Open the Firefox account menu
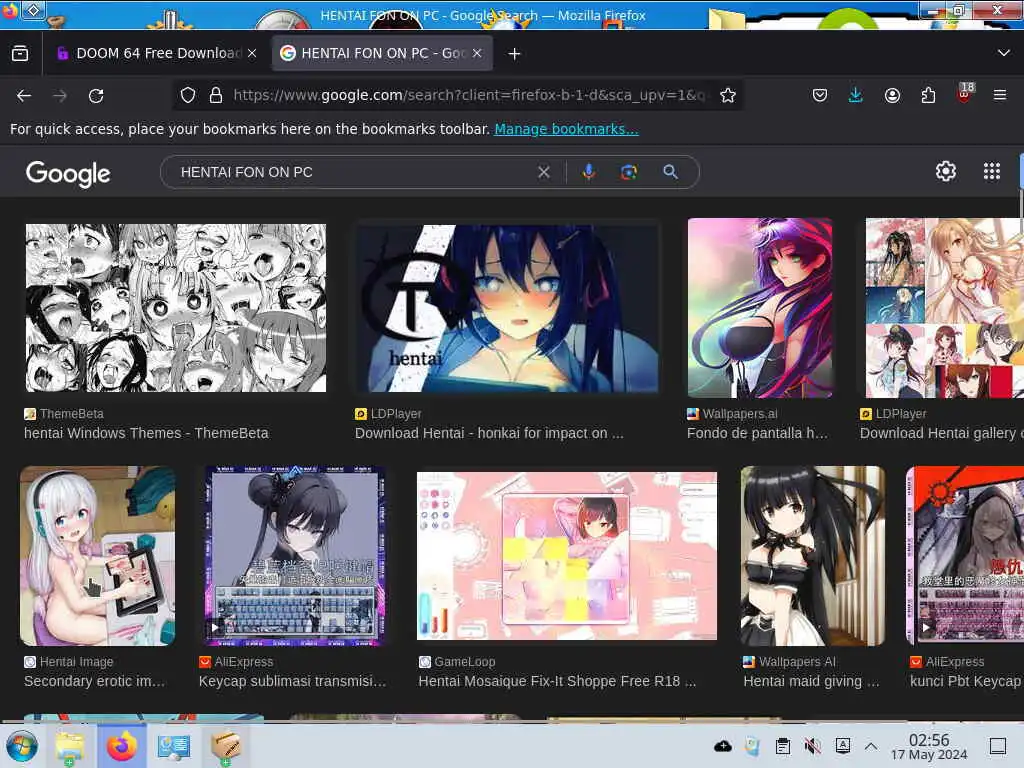 [x=892, y=95]
